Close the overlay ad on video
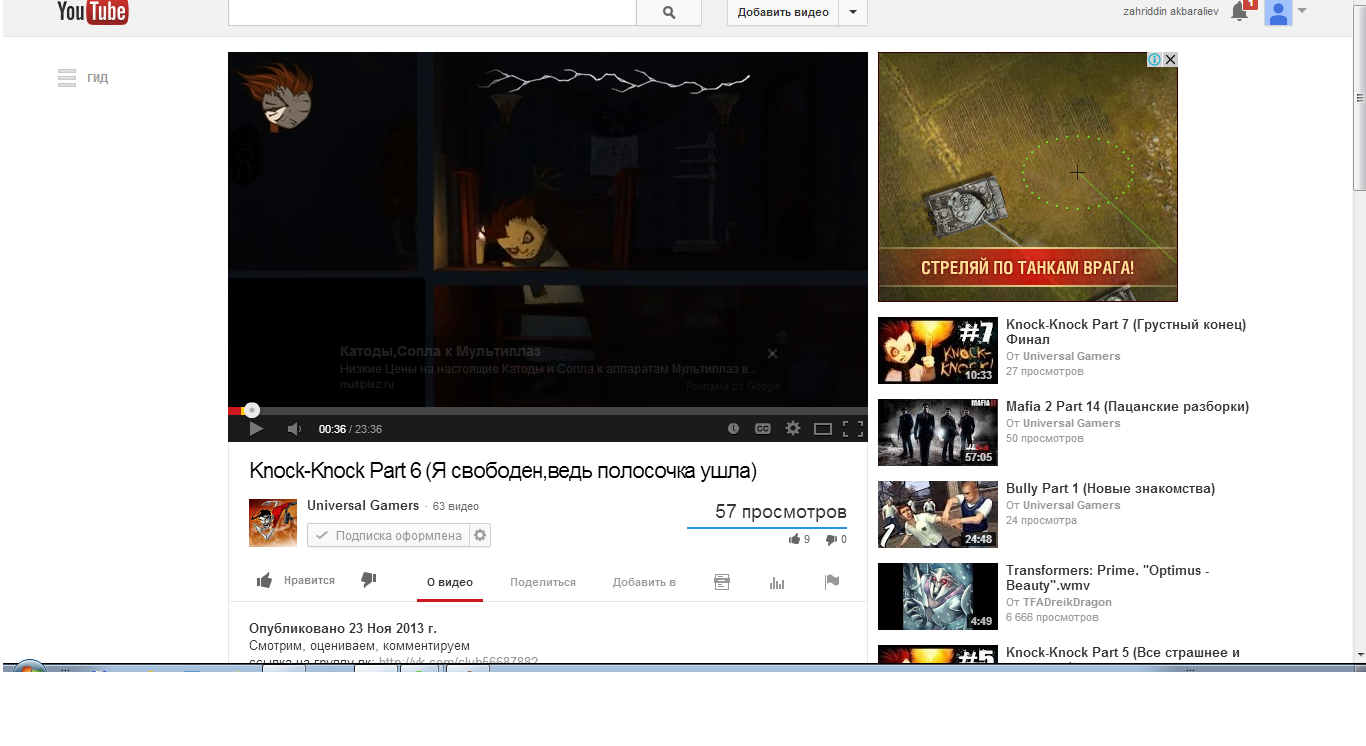The image size is (1366, 746). [772, 354]
